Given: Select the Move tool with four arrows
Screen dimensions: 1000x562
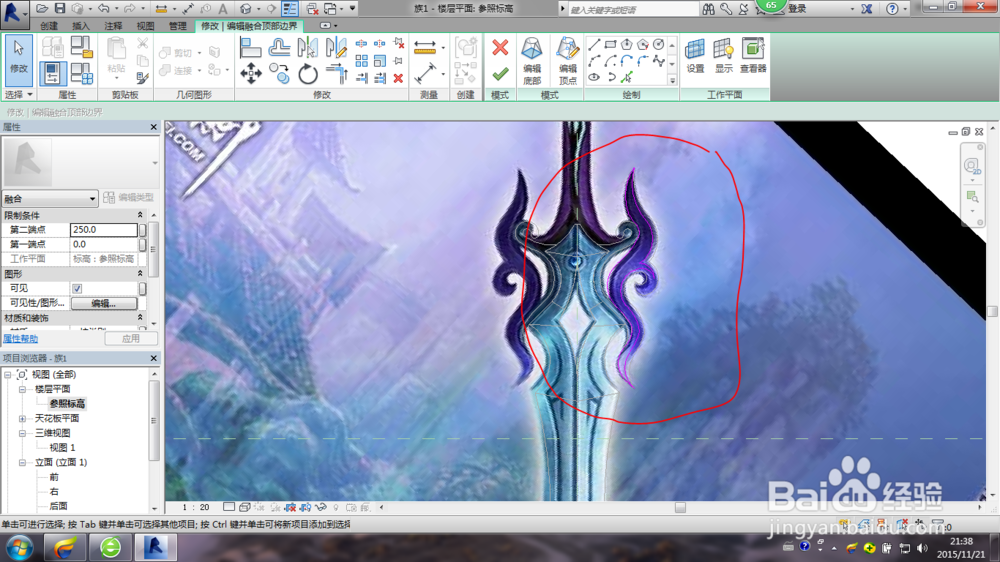Looking at the screenshot, I should tap(251, 74).
